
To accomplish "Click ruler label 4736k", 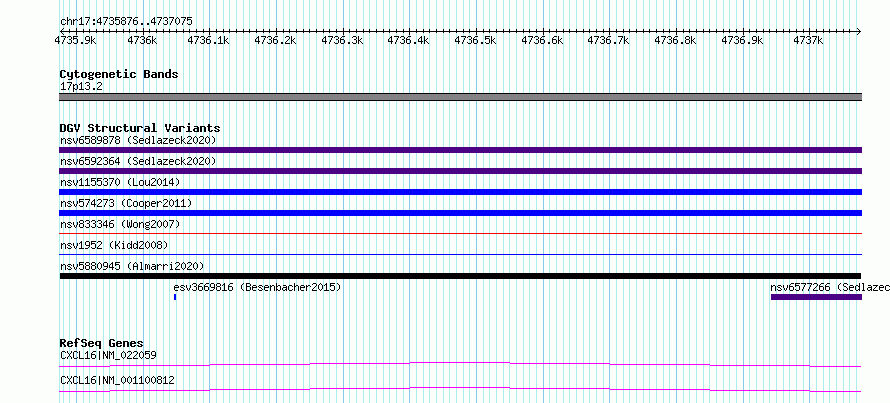I will pyautogui.click(x=142, y=40).
